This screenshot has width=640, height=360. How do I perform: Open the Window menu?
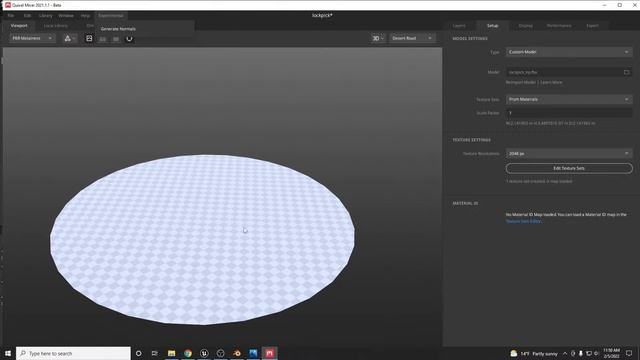click(x=66, y=16)
